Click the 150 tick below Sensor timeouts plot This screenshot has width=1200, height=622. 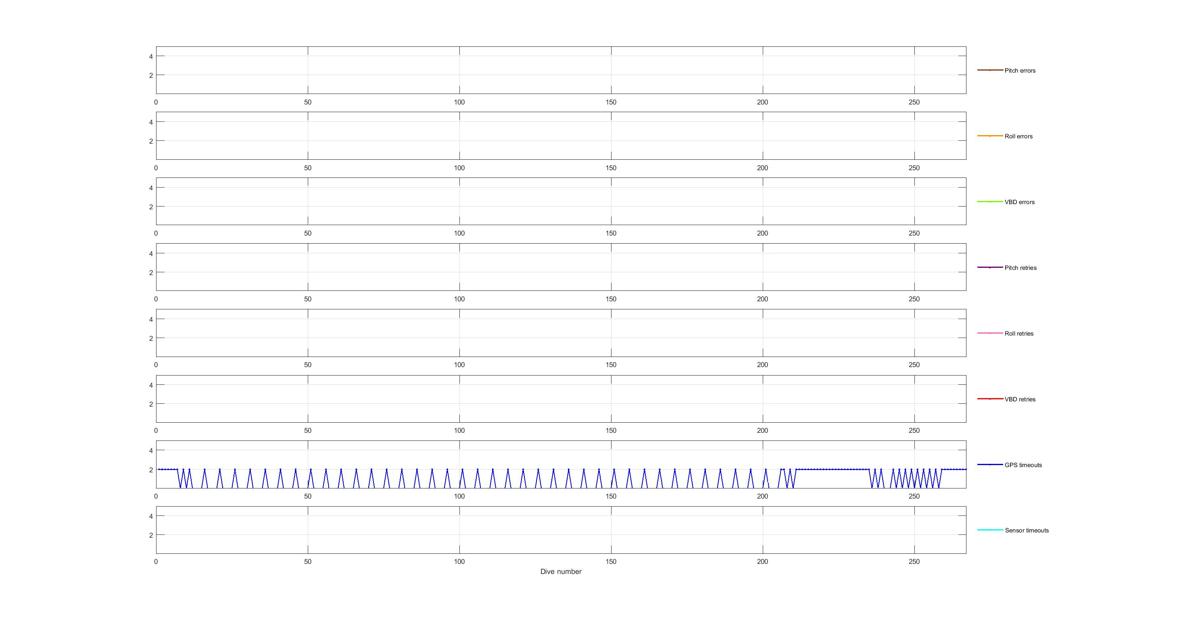(611, 562)
